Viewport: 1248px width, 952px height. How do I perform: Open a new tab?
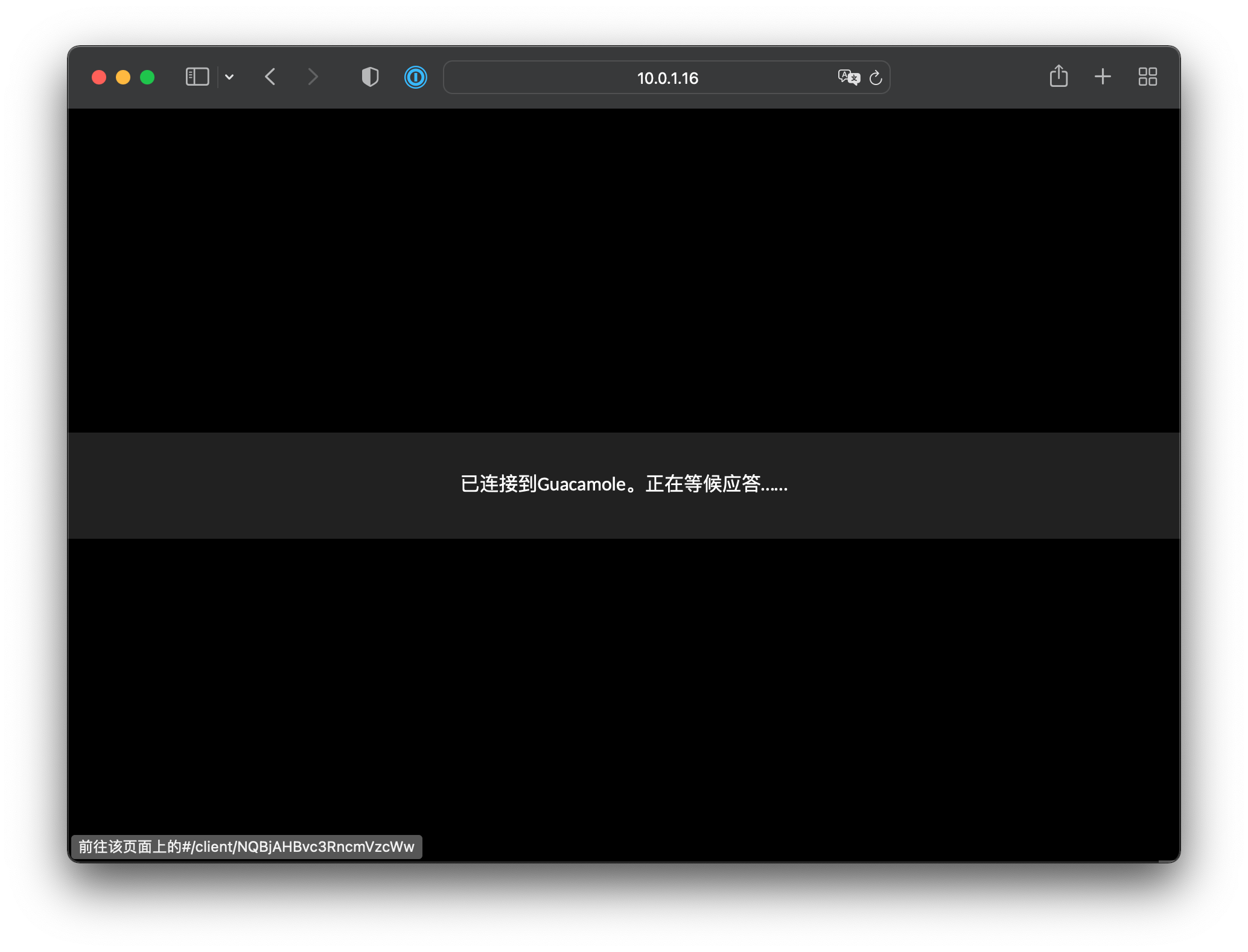1103,77
